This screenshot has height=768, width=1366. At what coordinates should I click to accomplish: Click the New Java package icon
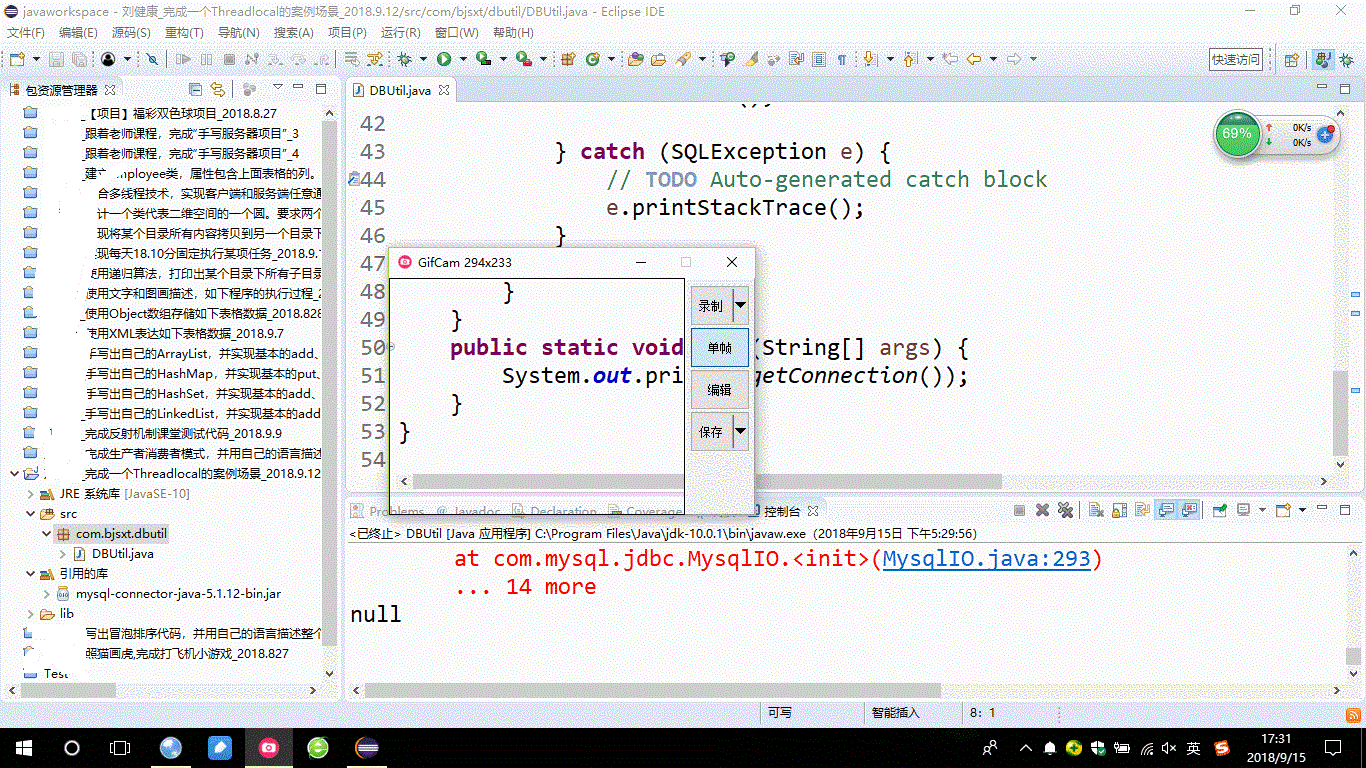click(x=566, y=59)
